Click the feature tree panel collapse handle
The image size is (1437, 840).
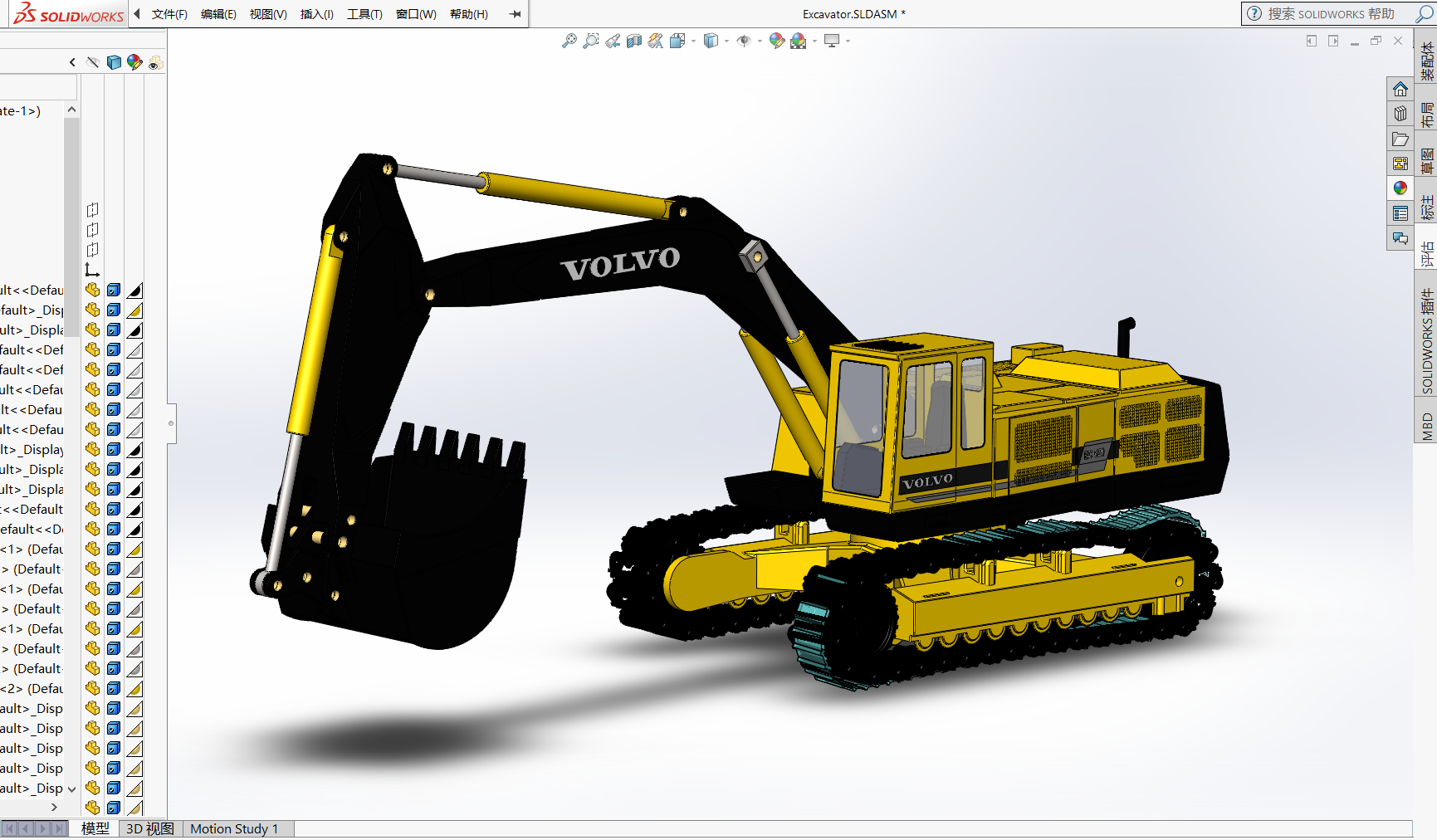(x=171, y=423)
